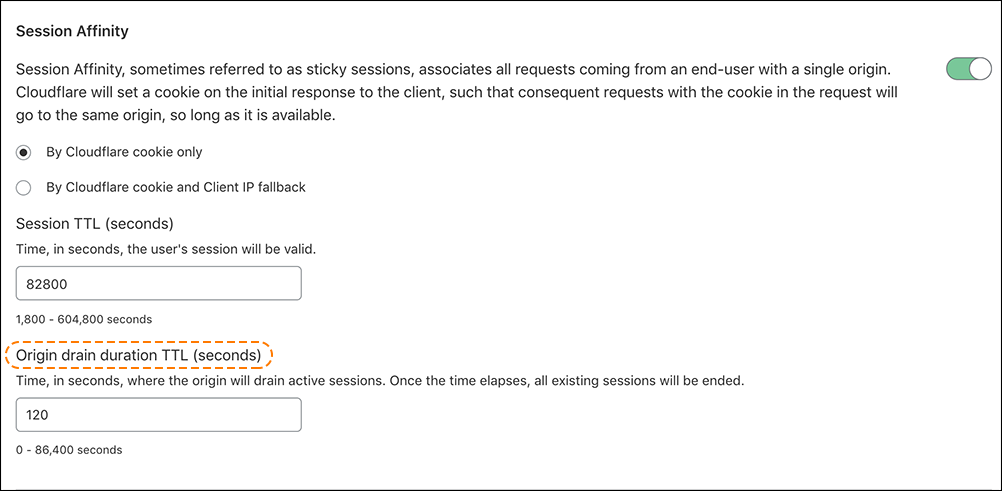Disable the Session Affinity toggle switch
1002x491 pixels.
click(x=968, y=69)
